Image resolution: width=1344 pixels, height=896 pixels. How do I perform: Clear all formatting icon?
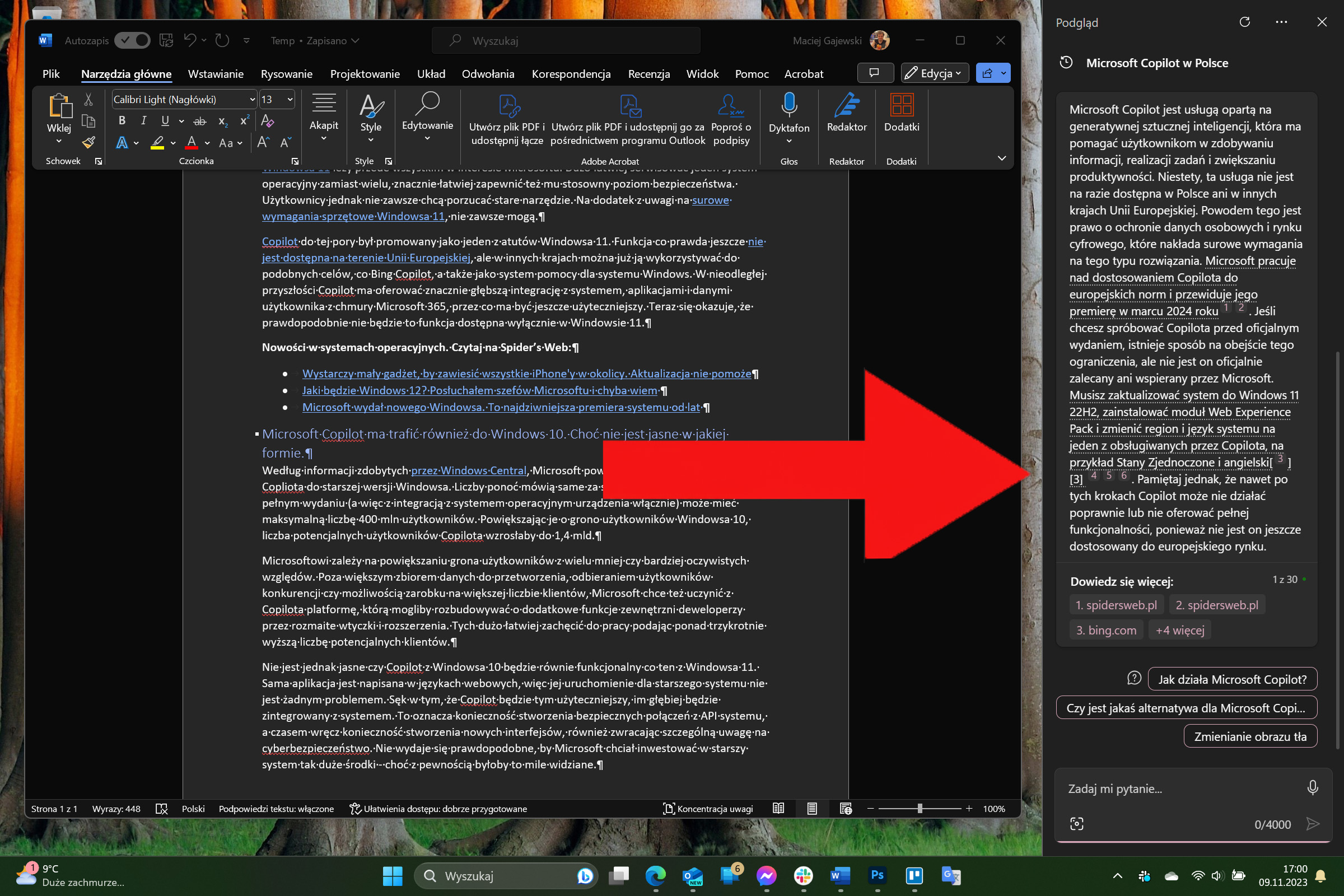[267, 120]
